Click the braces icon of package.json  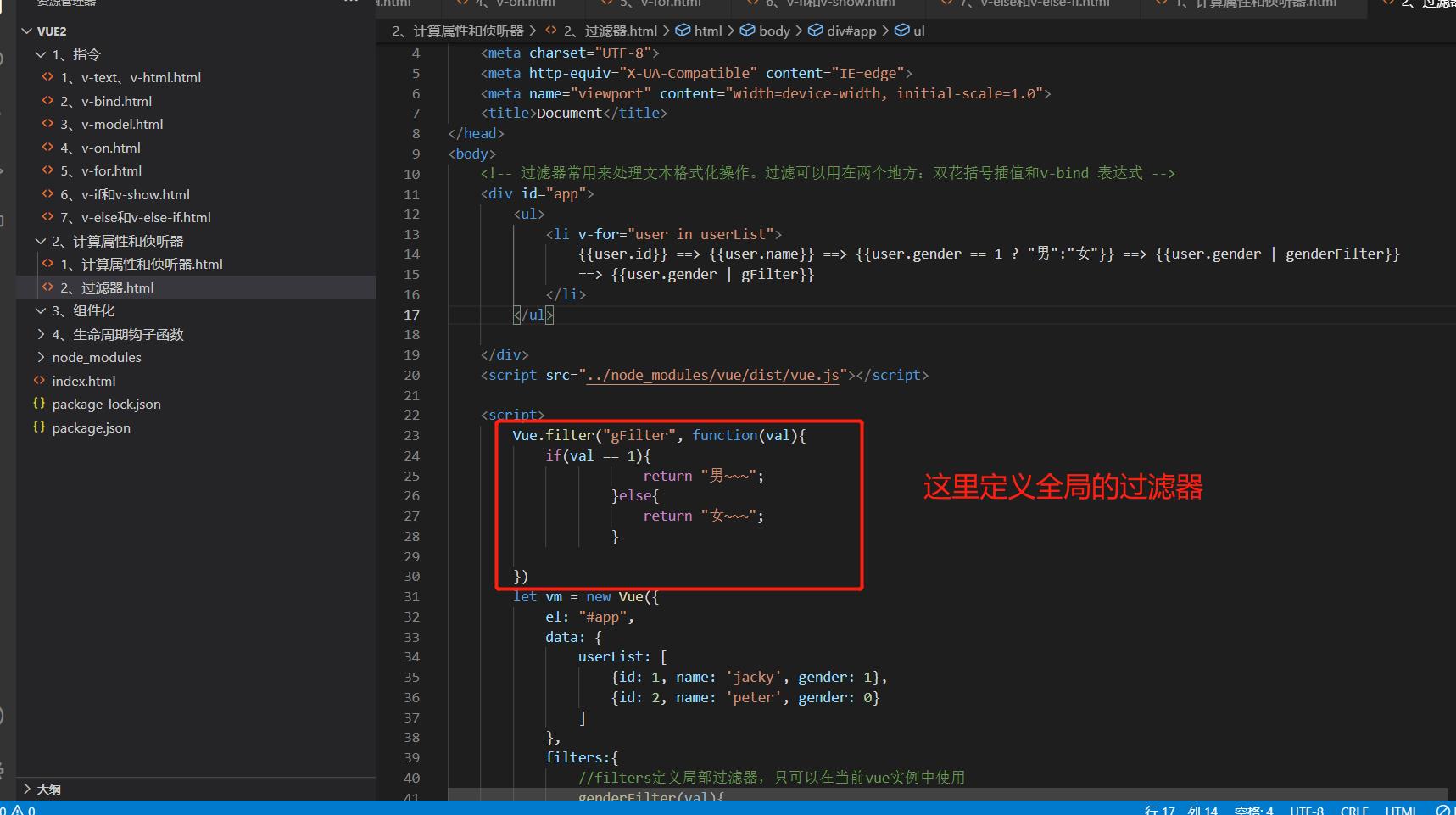click(x=39, y=427)
